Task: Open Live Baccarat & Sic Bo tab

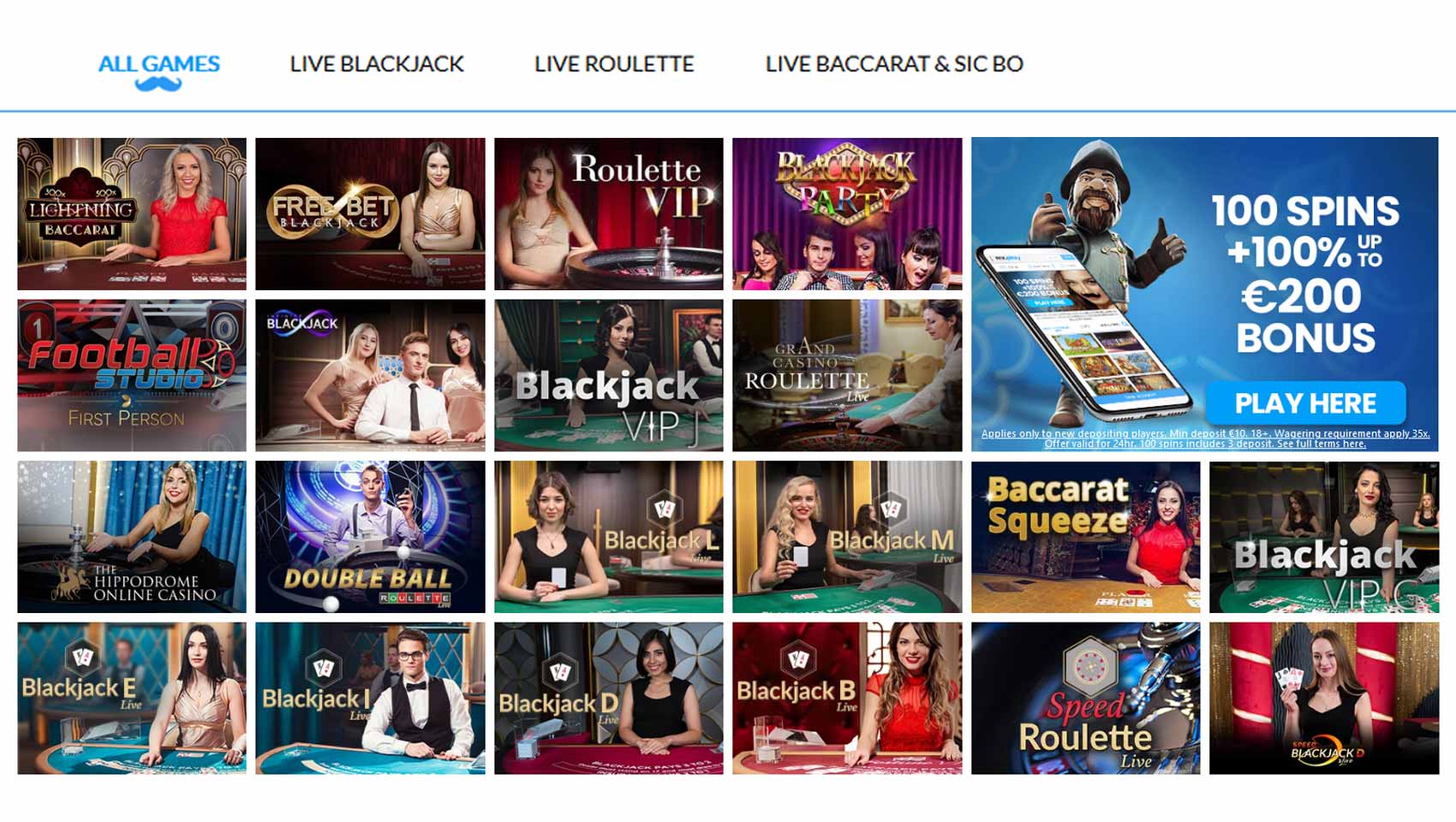Action: click(x=894, y=64)
